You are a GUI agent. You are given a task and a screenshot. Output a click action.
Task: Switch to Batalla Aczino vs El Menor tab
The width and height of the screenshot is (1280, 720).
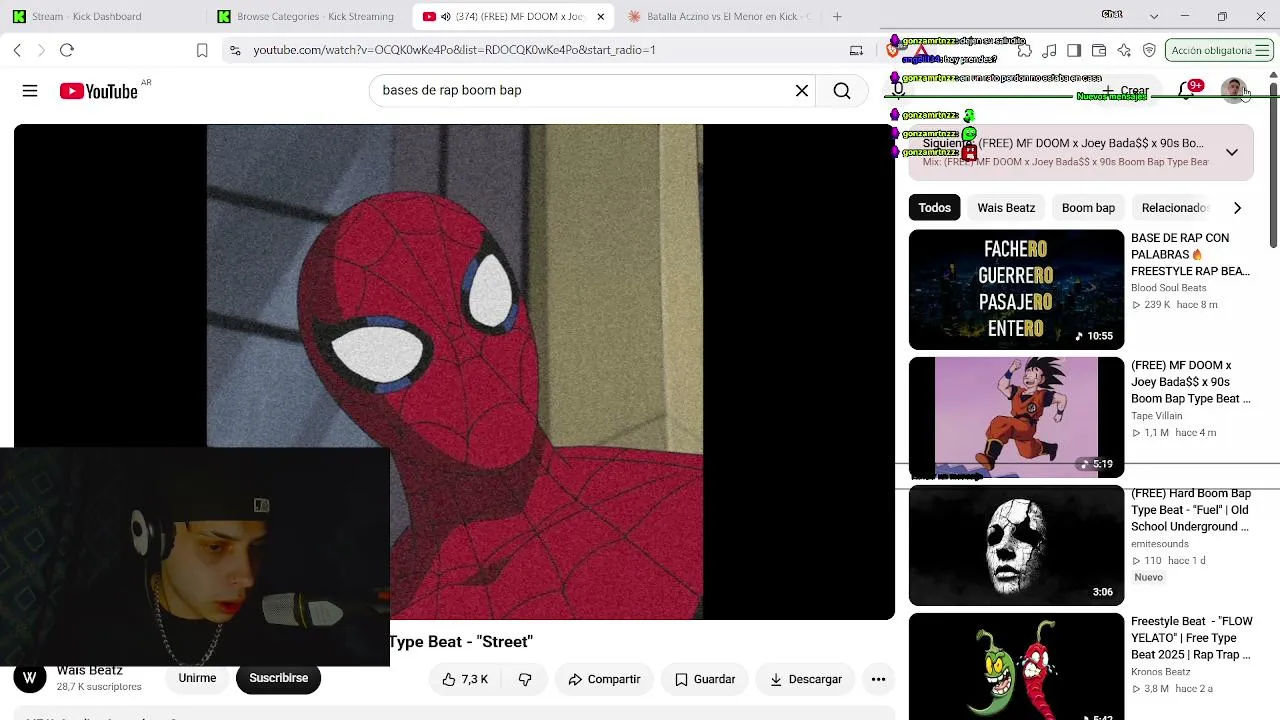click(x=719, y=16)
